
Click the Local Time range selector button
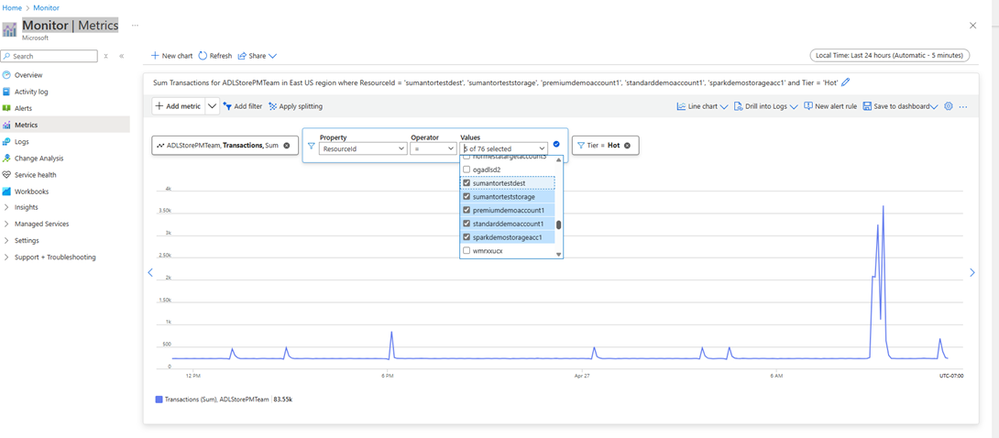coord(888,55)
